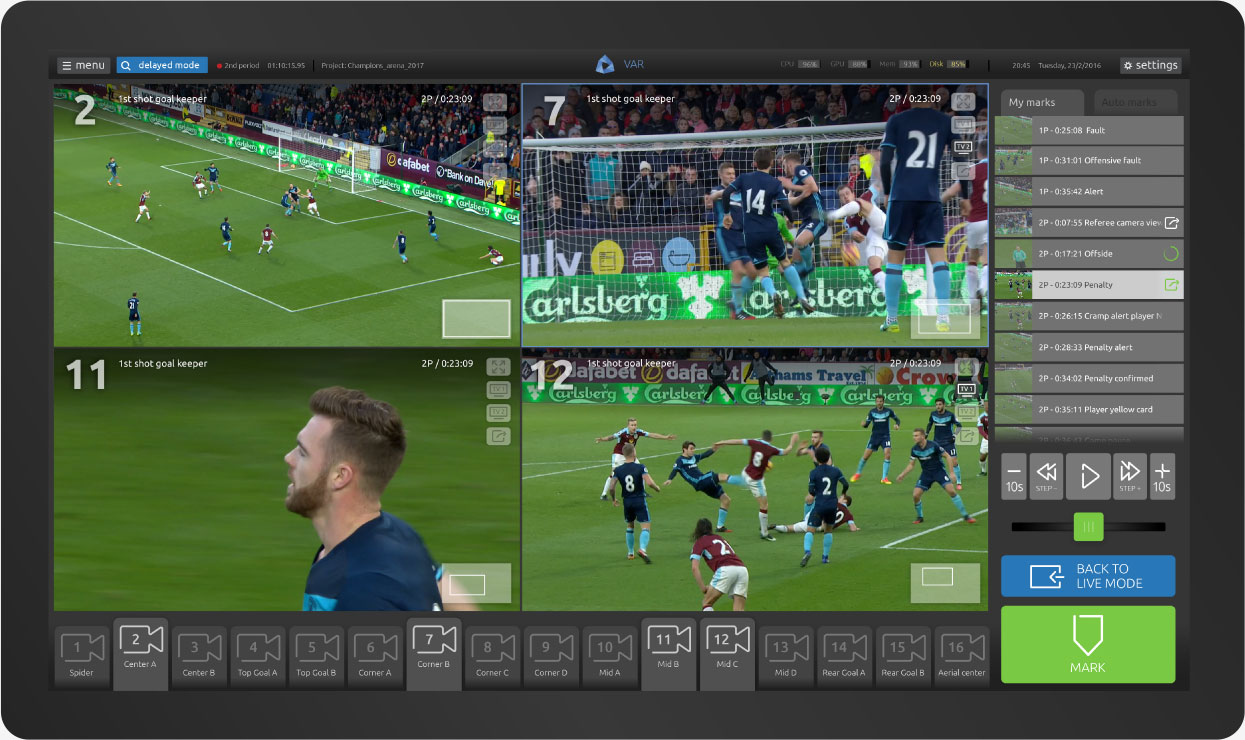Image resolution: width=1245 pixels, height=740 pixels.
Task: Open mark 2P - 0:26:15 Cramp alert
Action: 1089,316
